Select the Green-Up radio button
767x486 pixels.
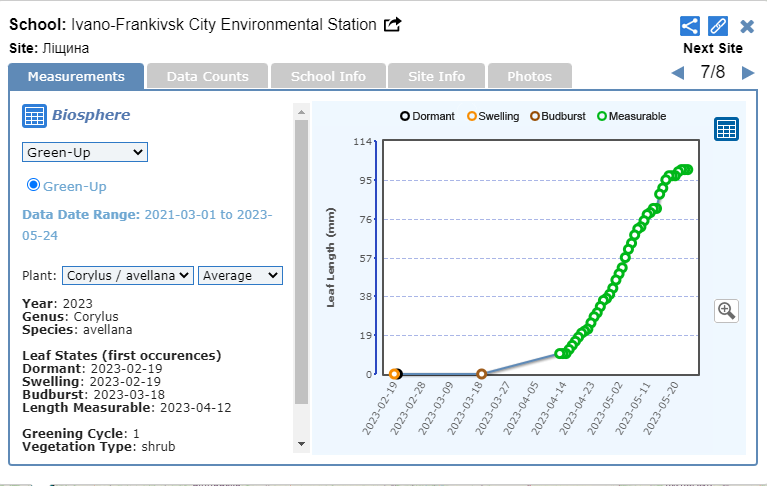(x=33, y=185)
